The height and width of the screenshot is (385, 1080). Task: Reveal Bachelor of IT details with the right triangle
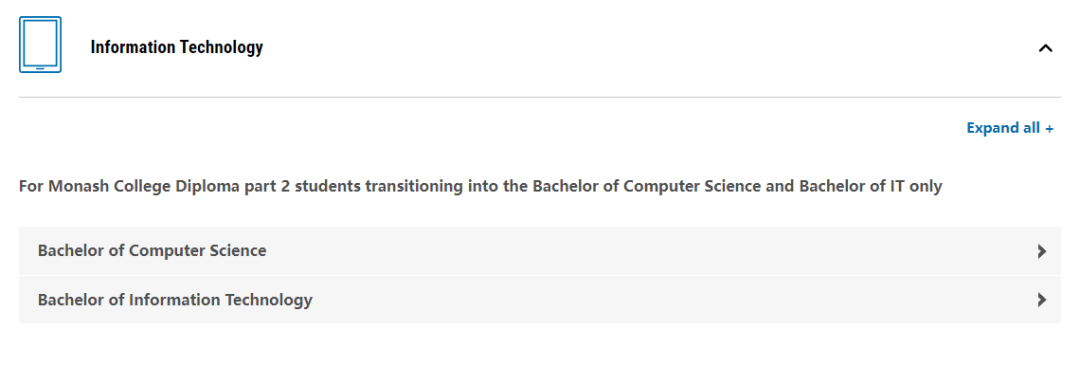click(x=1041, y=300)
